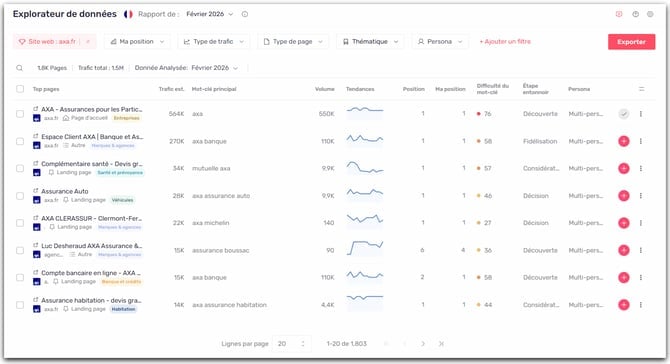The width and height of the screenshot is (670, 364).
Task: Click the red plus button for Assurance Auto row
Action: point(624,196)
